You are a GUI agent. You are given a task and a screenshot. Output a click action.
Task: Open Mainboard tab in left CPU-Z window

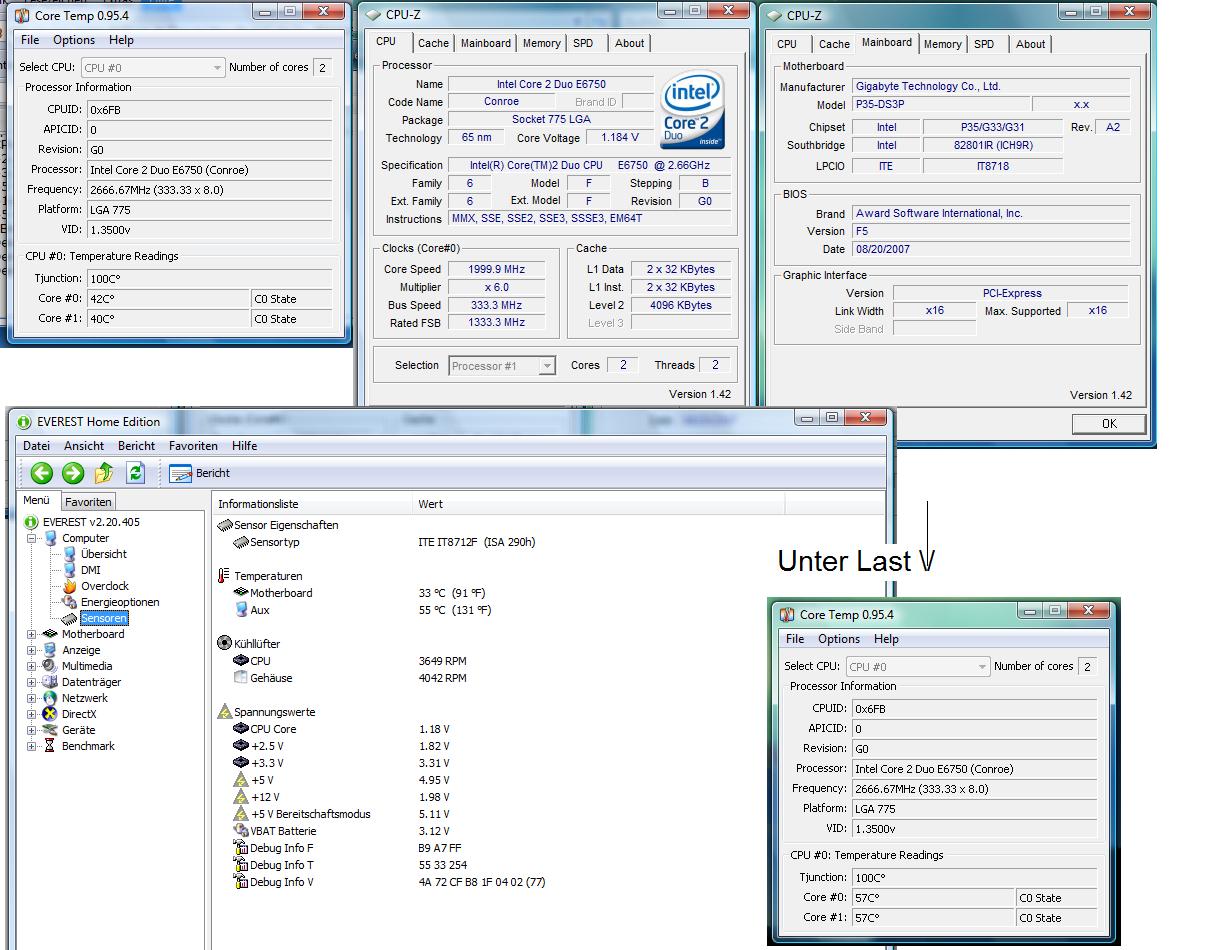pos(486,43)
